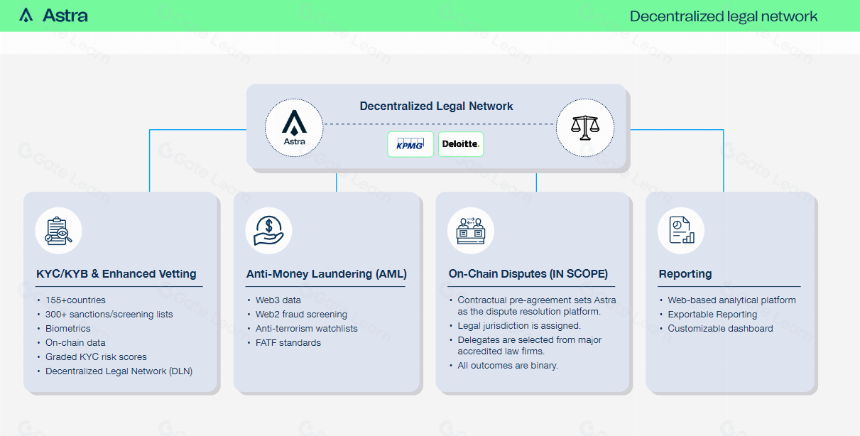Click the 'Web3 data' bullet

point(278,300)
